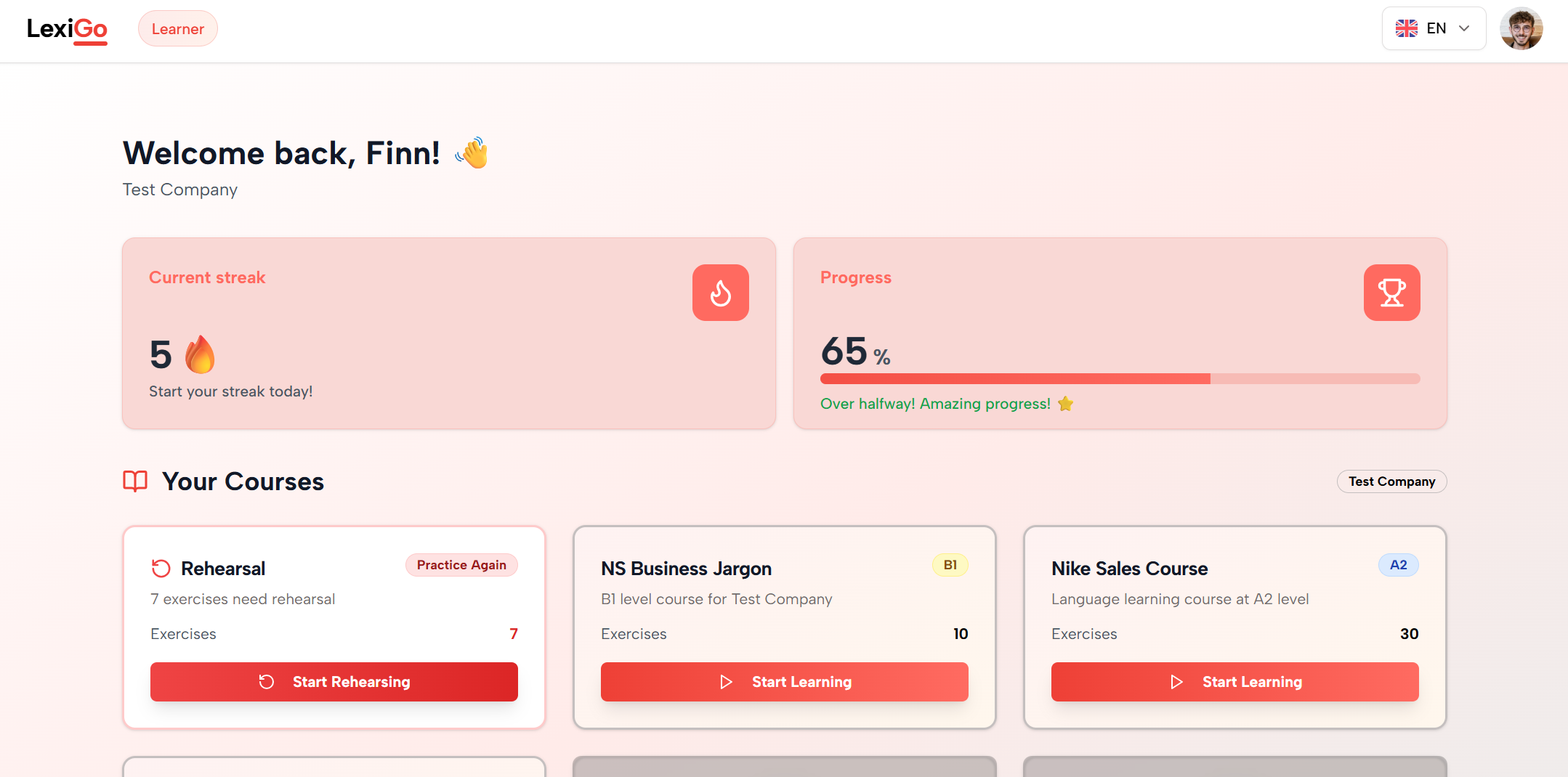
Task: Click the rehearsal refresh icon next to Rehearsal title
Action: (x=161, y=569)
